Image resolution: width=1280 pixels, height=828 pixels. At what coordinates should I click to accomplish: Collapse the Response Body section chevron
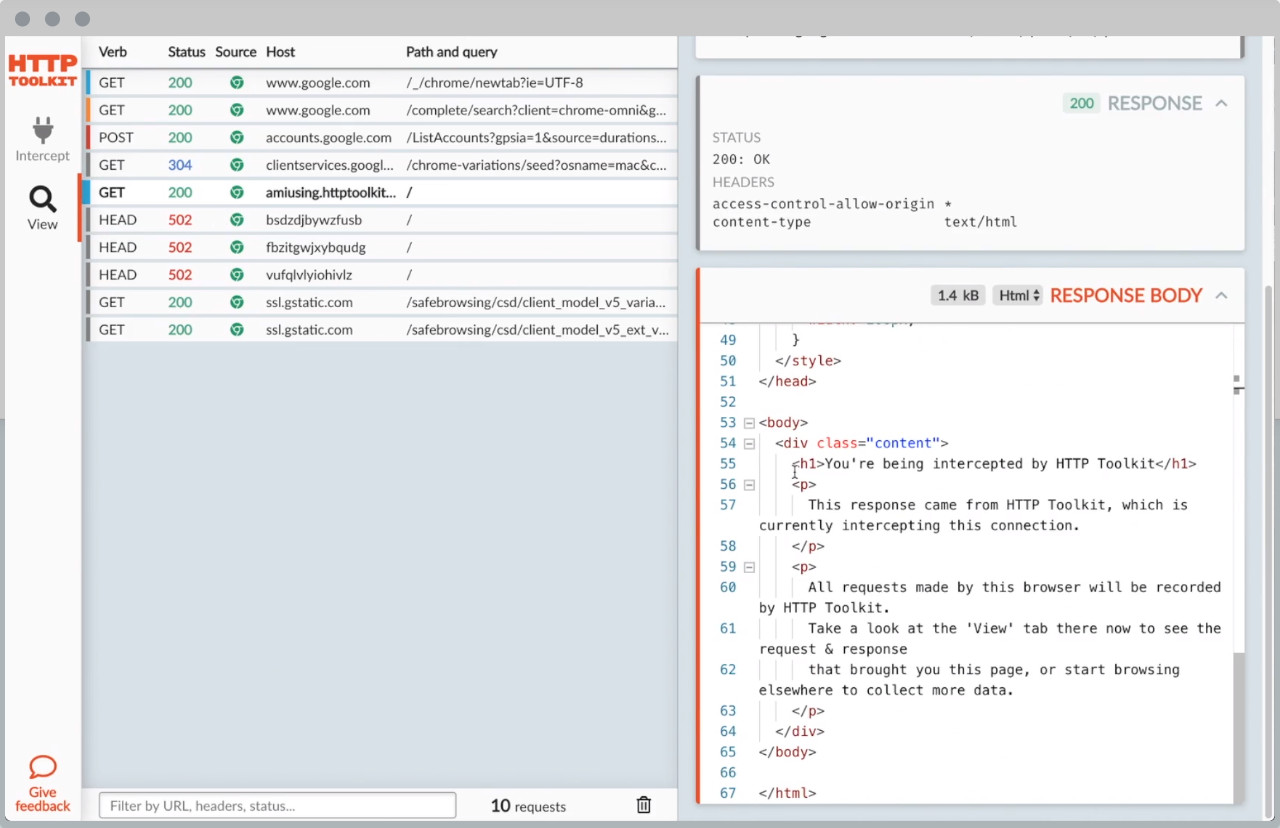(1221, 295)
